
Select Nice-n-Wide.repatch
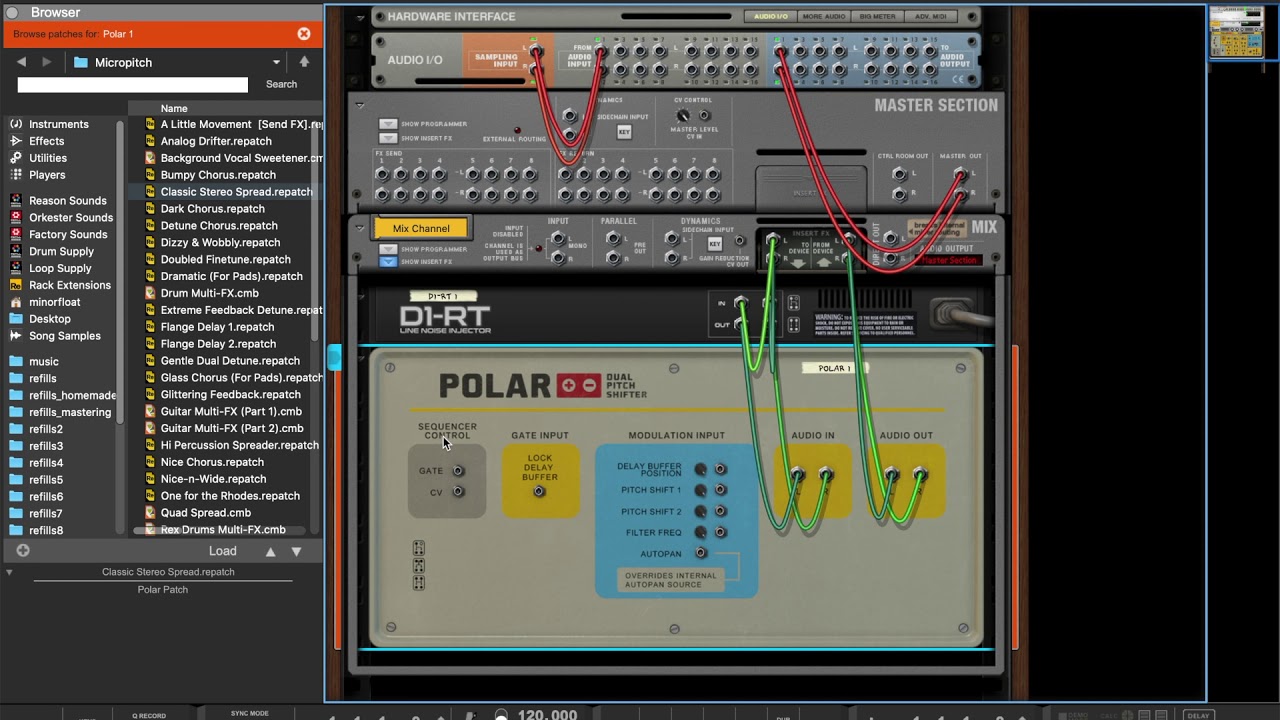[212, 479]
